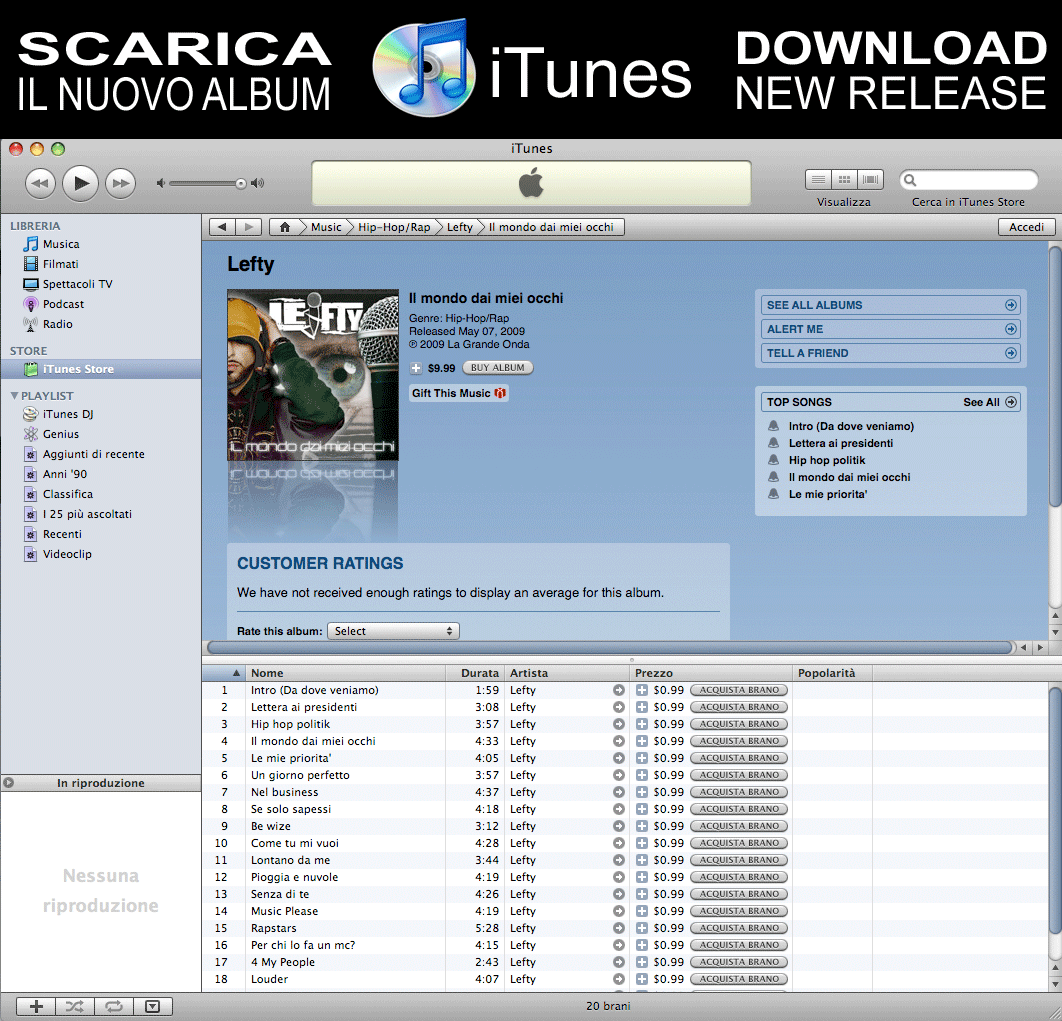This screenshot has height=1021, width=1062.
Task: Open the Anni '90 playlist
Action: [x=64, y=474]
